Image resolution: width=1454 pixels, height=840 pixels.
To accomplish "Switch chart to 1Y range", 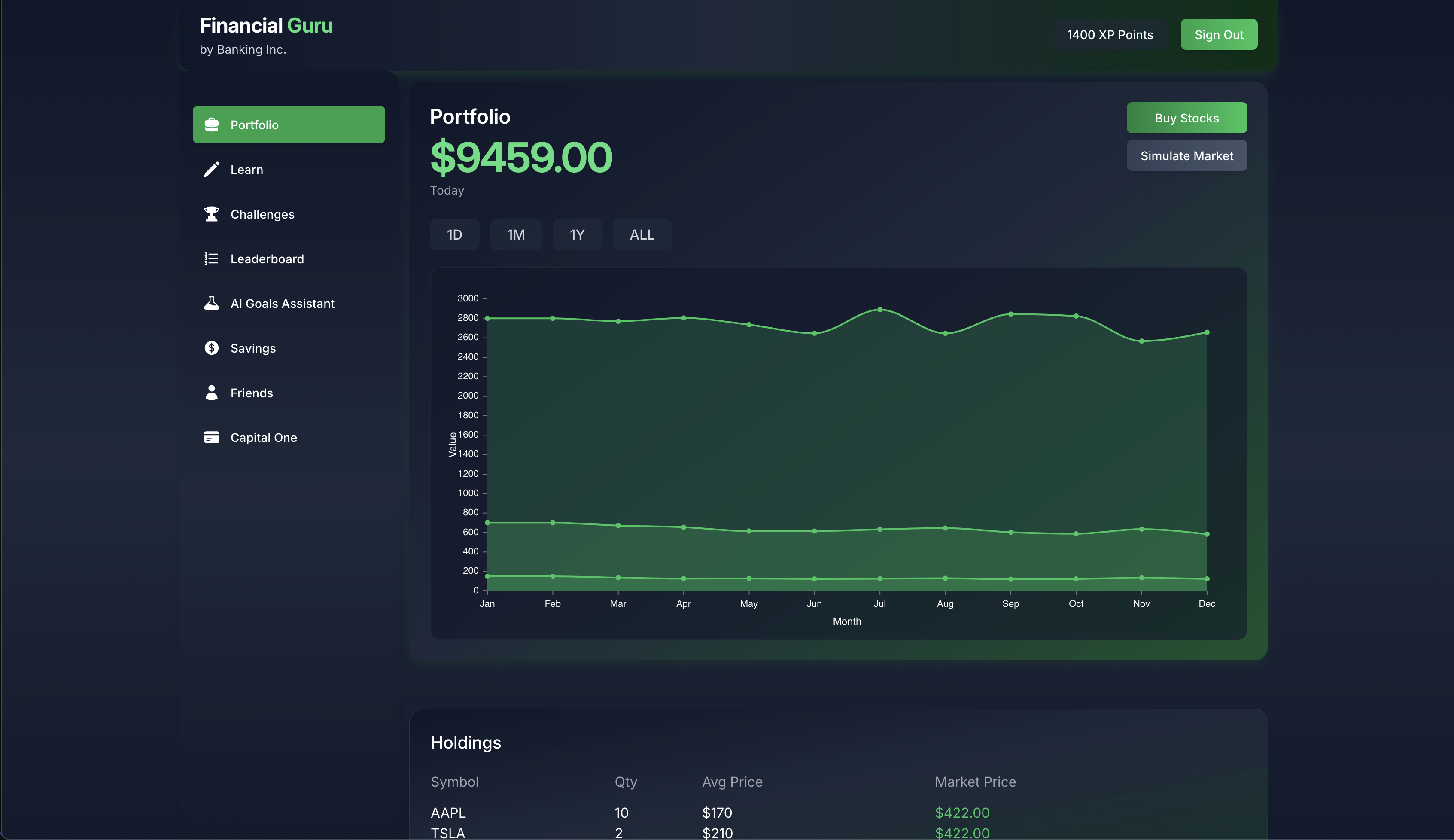I will tap(577, 235).
